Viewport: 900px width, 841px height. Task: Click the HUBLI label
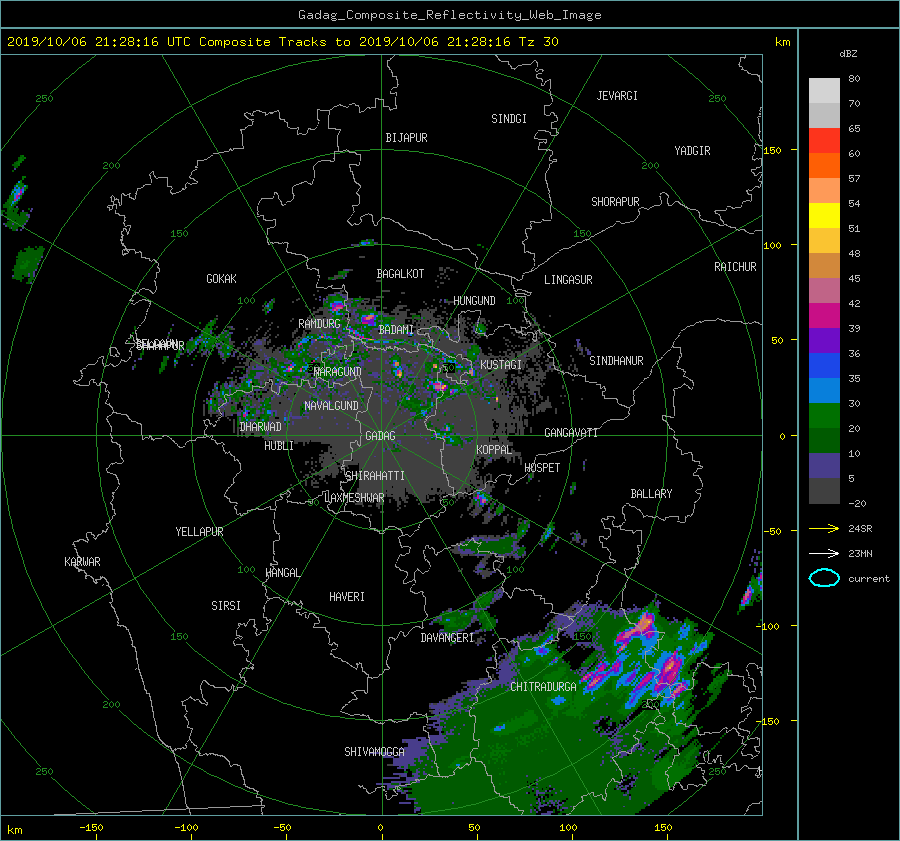tap(279, 446)
